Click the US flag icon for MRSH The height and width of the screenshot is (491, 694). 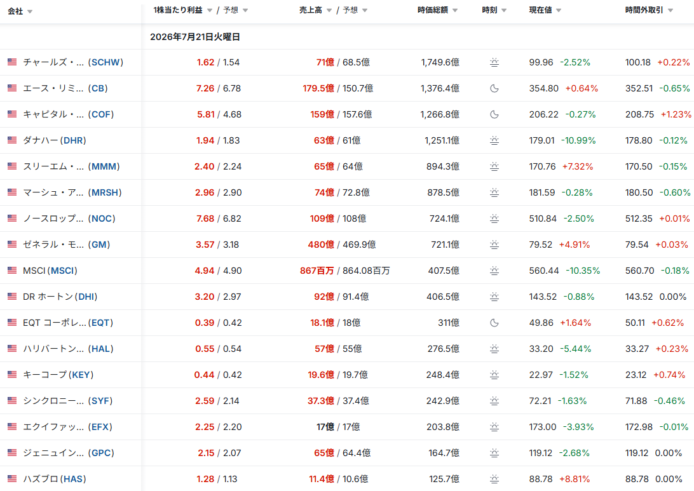coord(12,192)
